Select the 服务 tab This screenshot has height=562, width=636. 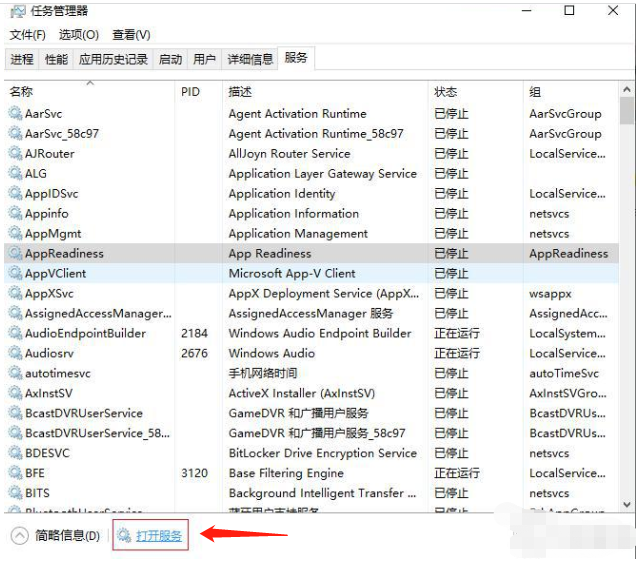[296, 58]
